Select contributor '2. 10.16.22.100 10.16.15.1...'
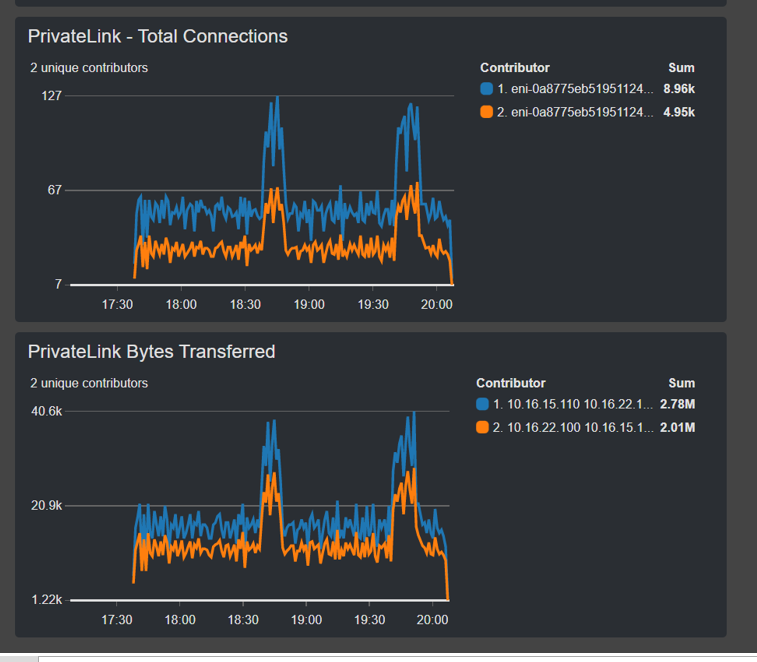 (573, 427)
